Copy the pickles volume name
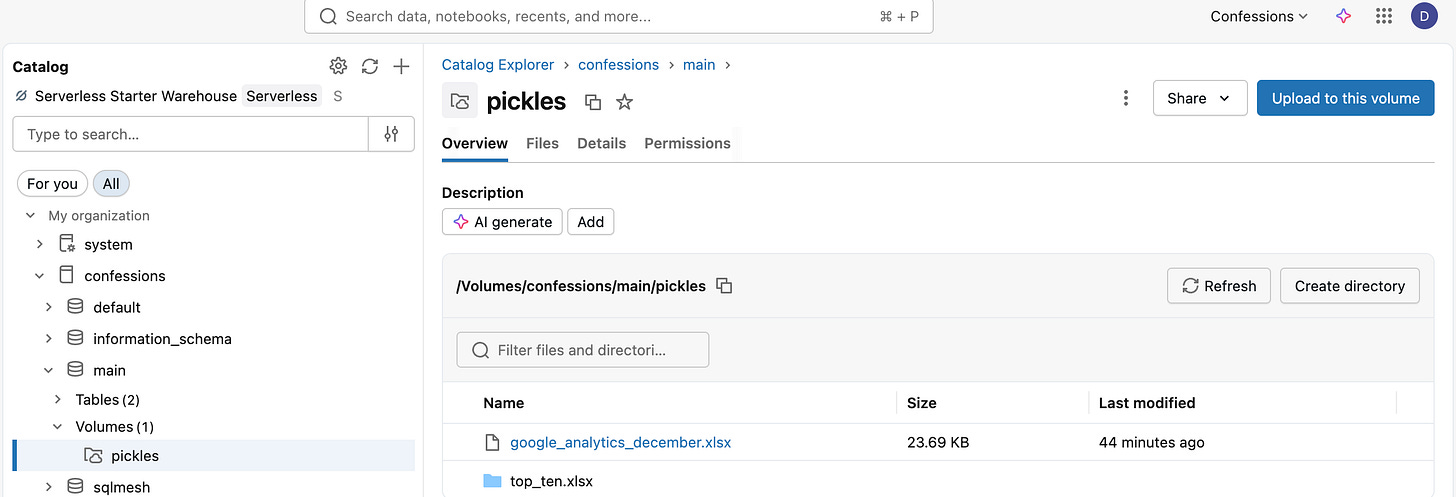 593,102
